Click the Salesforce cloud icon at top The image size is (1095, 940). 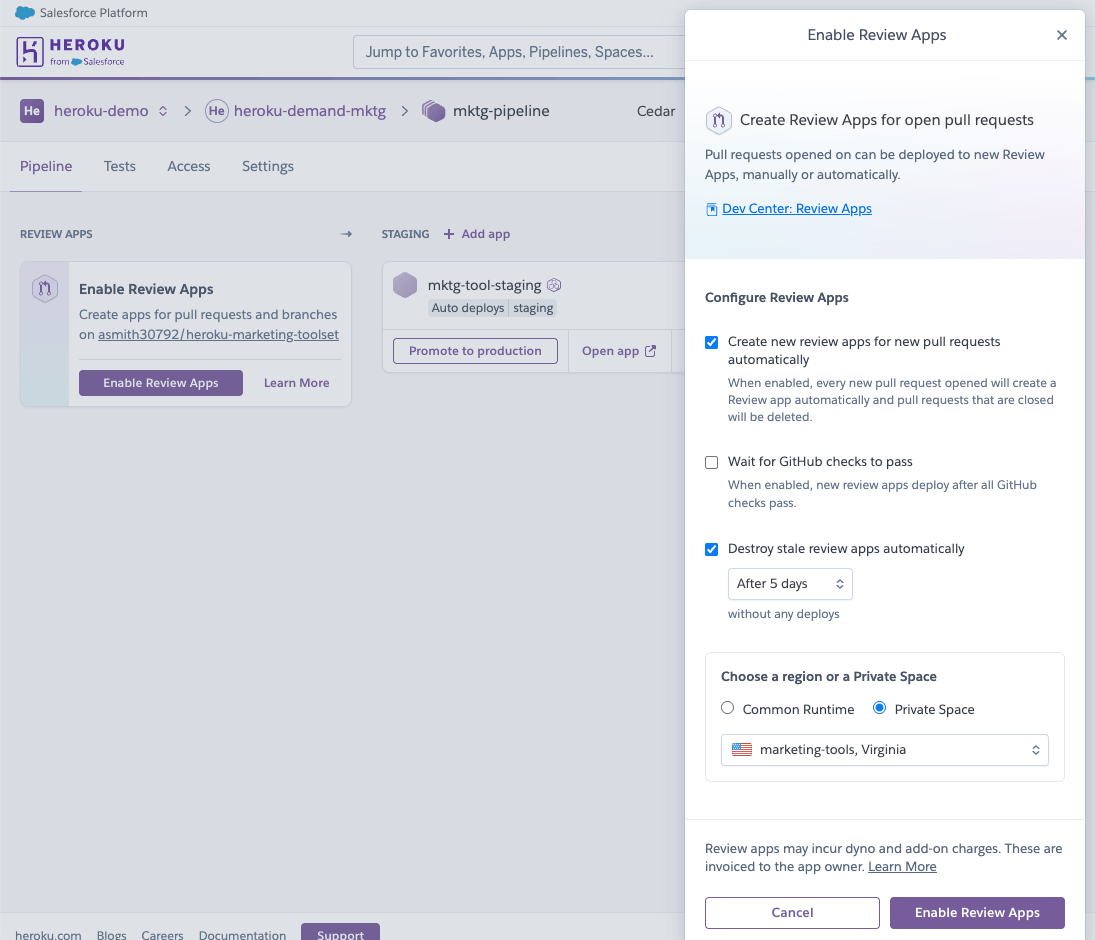pos(25,13)
